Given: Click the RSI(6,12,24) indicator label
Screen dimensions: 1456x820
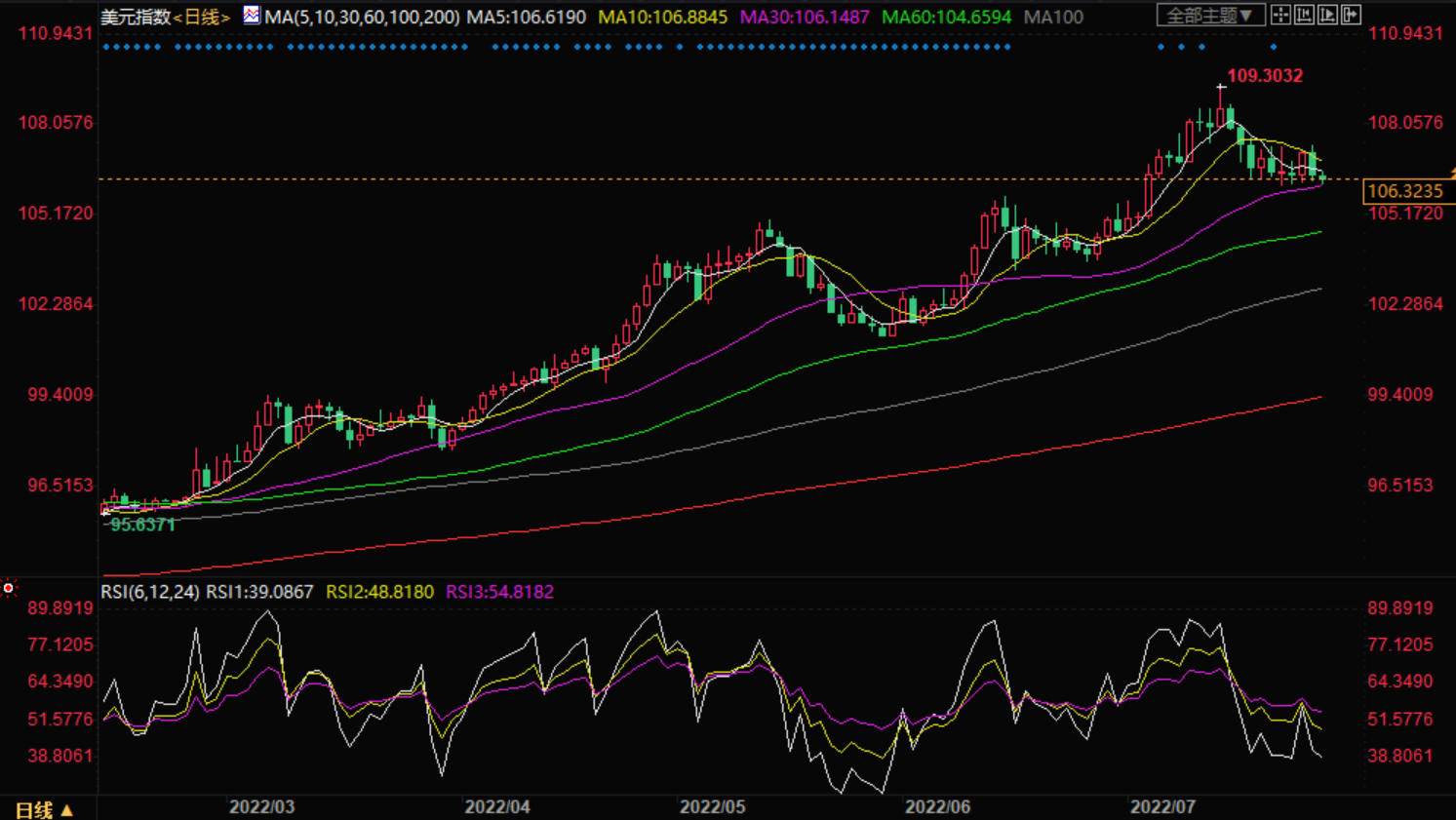Looking at the screenshot, I should 150,592.
